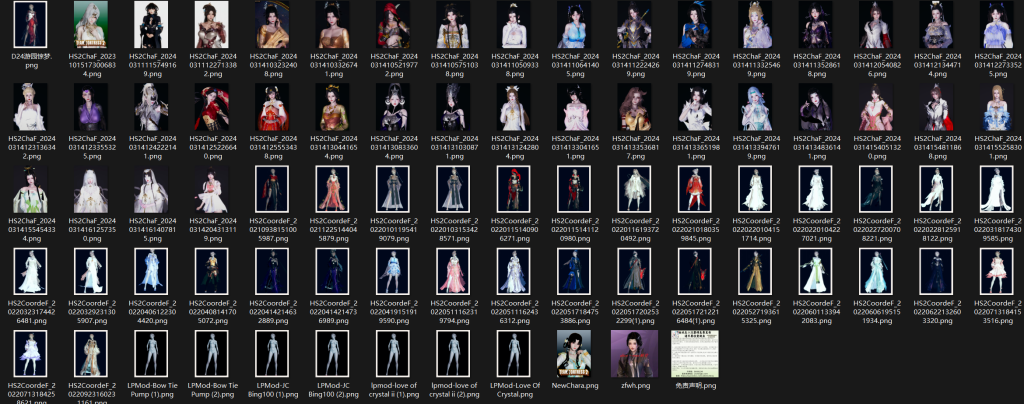1024x404 pixels.
Task: Pick lpmod-love of crystal ii (2).png
Action: tap(454, 352)
